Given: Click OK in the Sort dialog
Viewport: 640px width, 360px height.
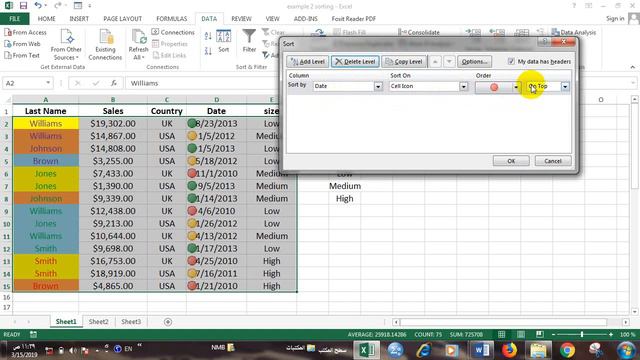Looking at the screenshot, I should click(x=511, y=161).
